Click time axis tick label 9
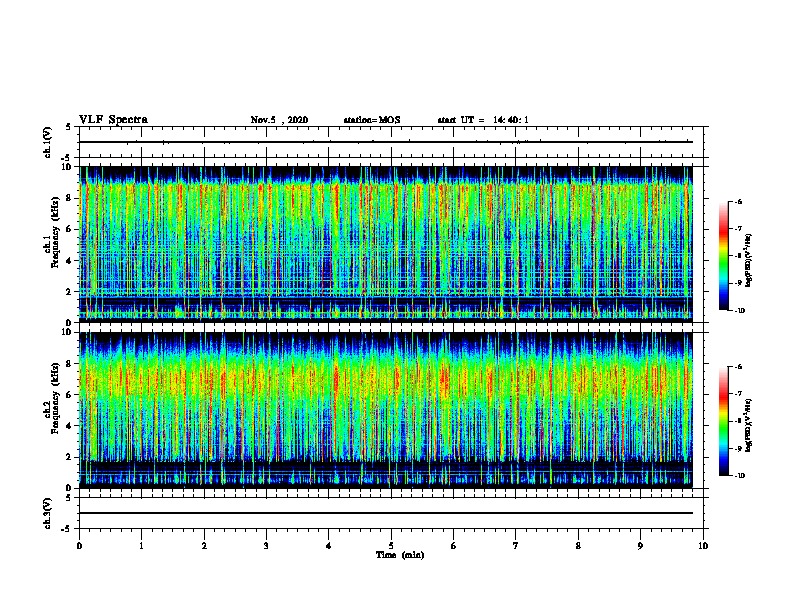Viewport: 792px width, 612px height. coord(640,546)
